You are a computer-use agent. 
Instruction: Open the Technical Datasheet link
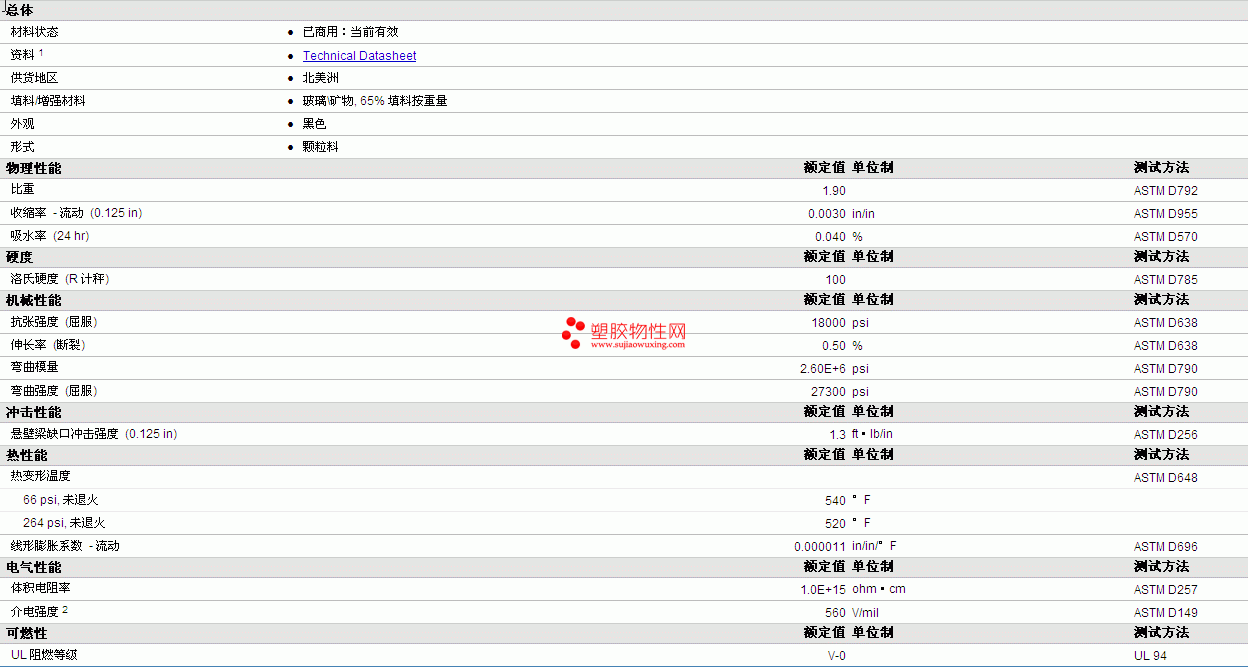(359, 56)
